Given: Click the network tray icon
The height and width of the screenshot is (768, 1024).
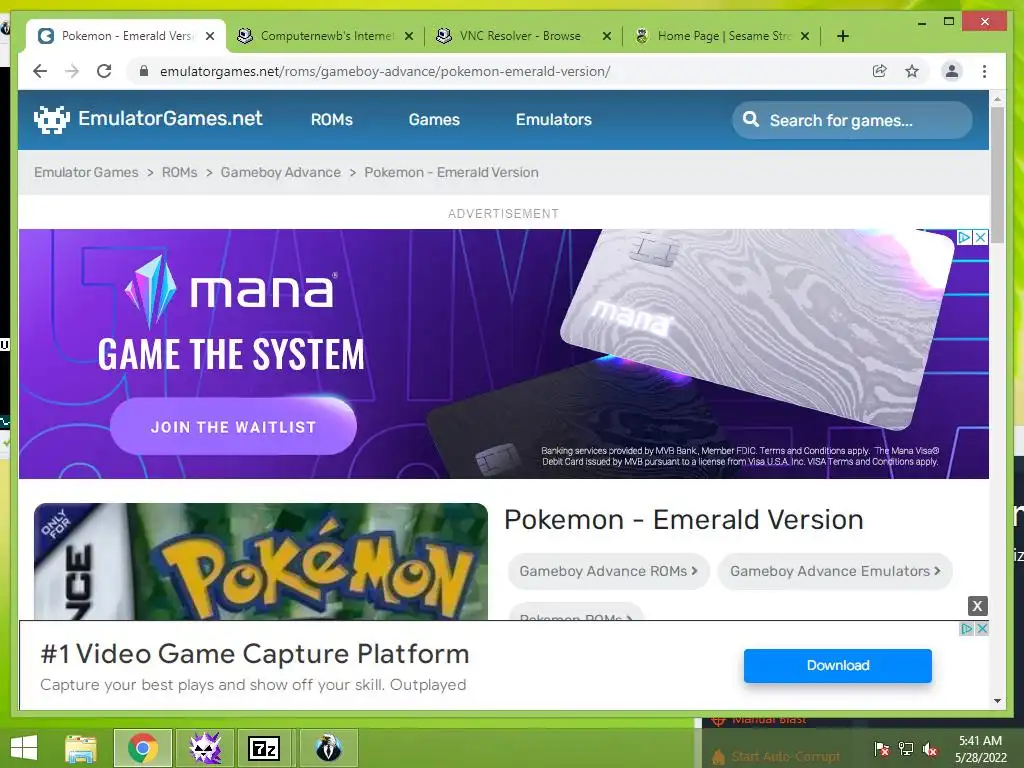Looking at the screenshot, I should (x=906, y=749).
